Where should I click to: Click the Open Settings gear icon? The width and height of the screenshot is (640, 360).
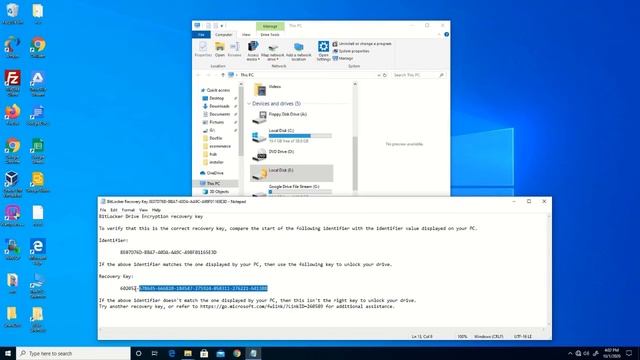[323, 51]
